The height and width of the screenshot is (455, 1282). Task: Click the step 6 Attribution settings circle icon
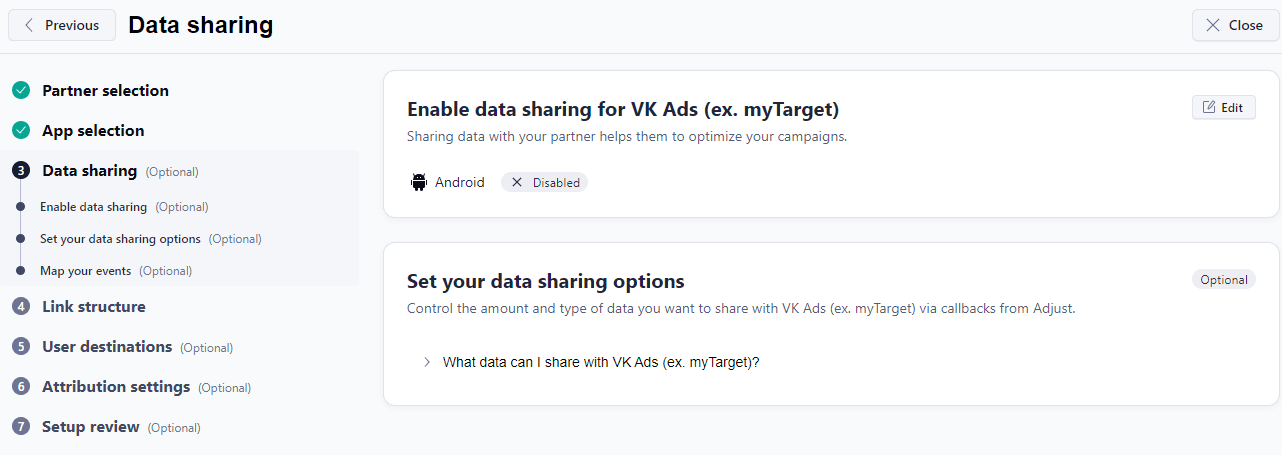pyautogui.click(x=21, y=387)
